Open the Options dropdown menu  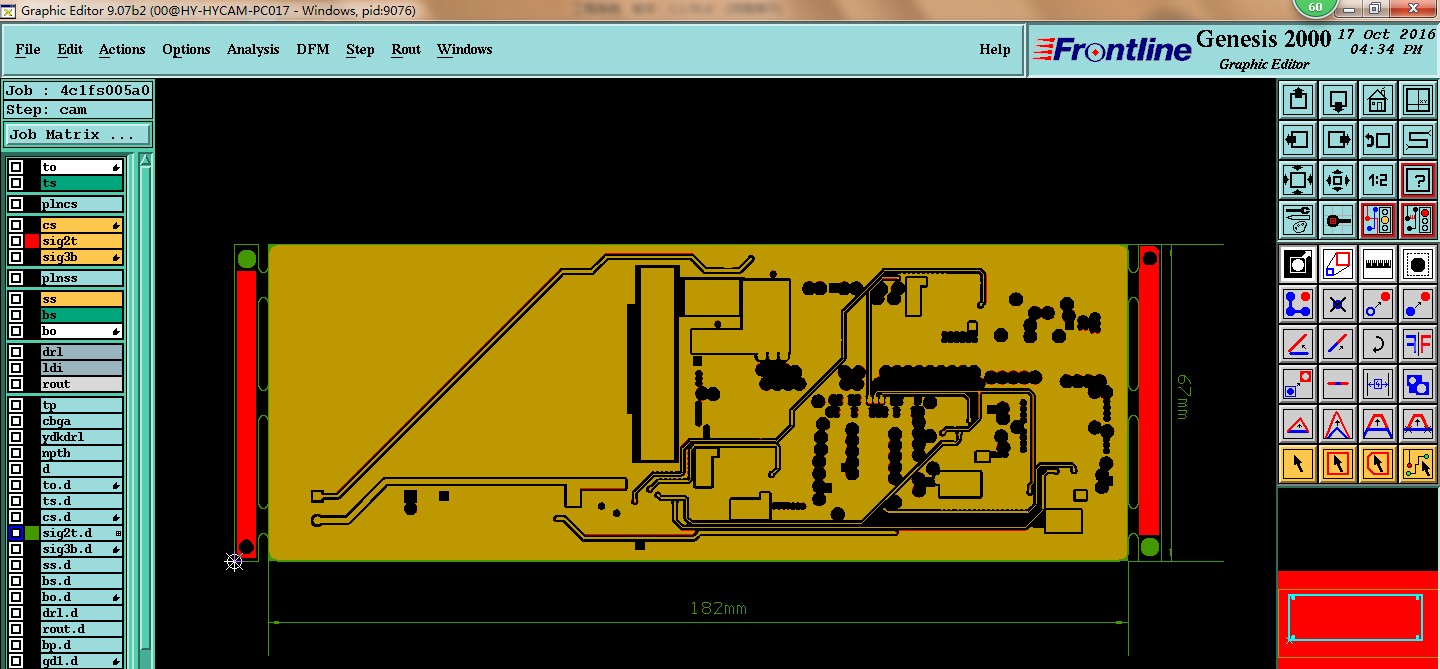tap(186, 49)
